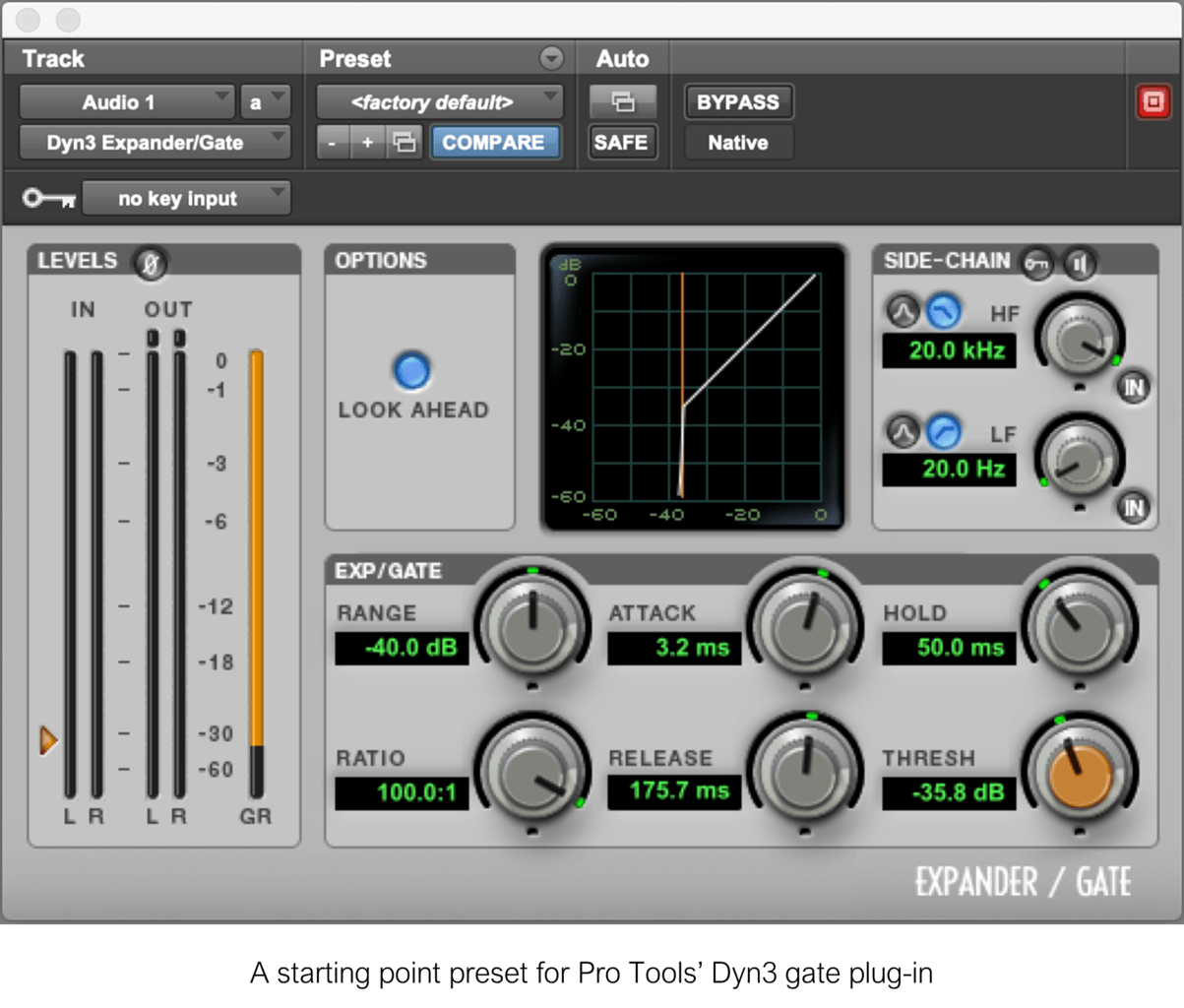Enable automation SAFE mode
Screen dimensions: 1184x1008
point(622,142)
